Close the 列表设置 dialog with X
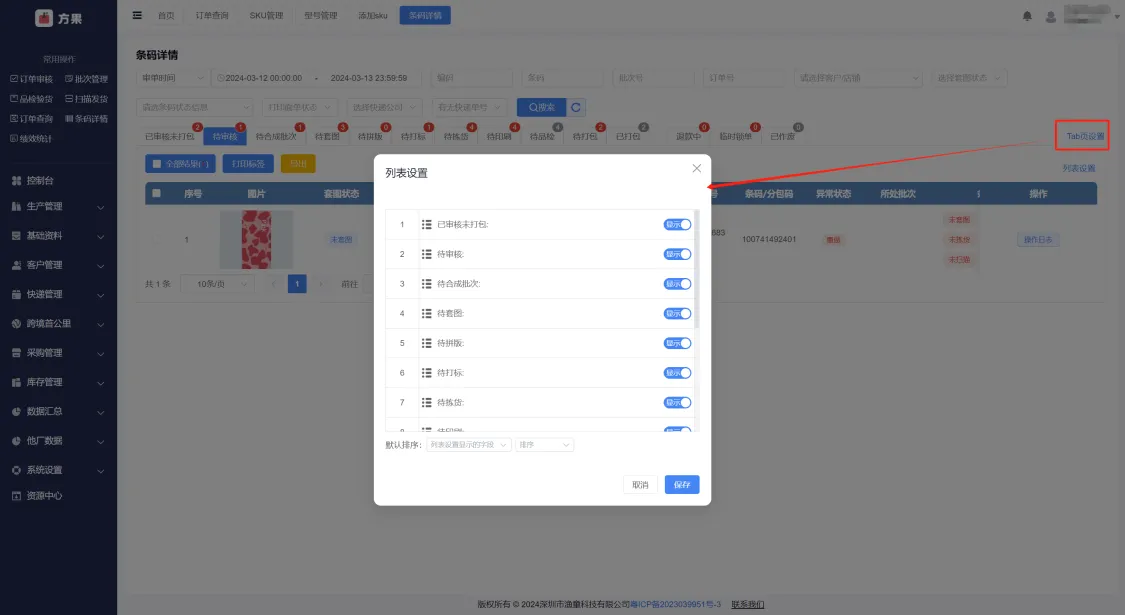 [x=696, y=168]
